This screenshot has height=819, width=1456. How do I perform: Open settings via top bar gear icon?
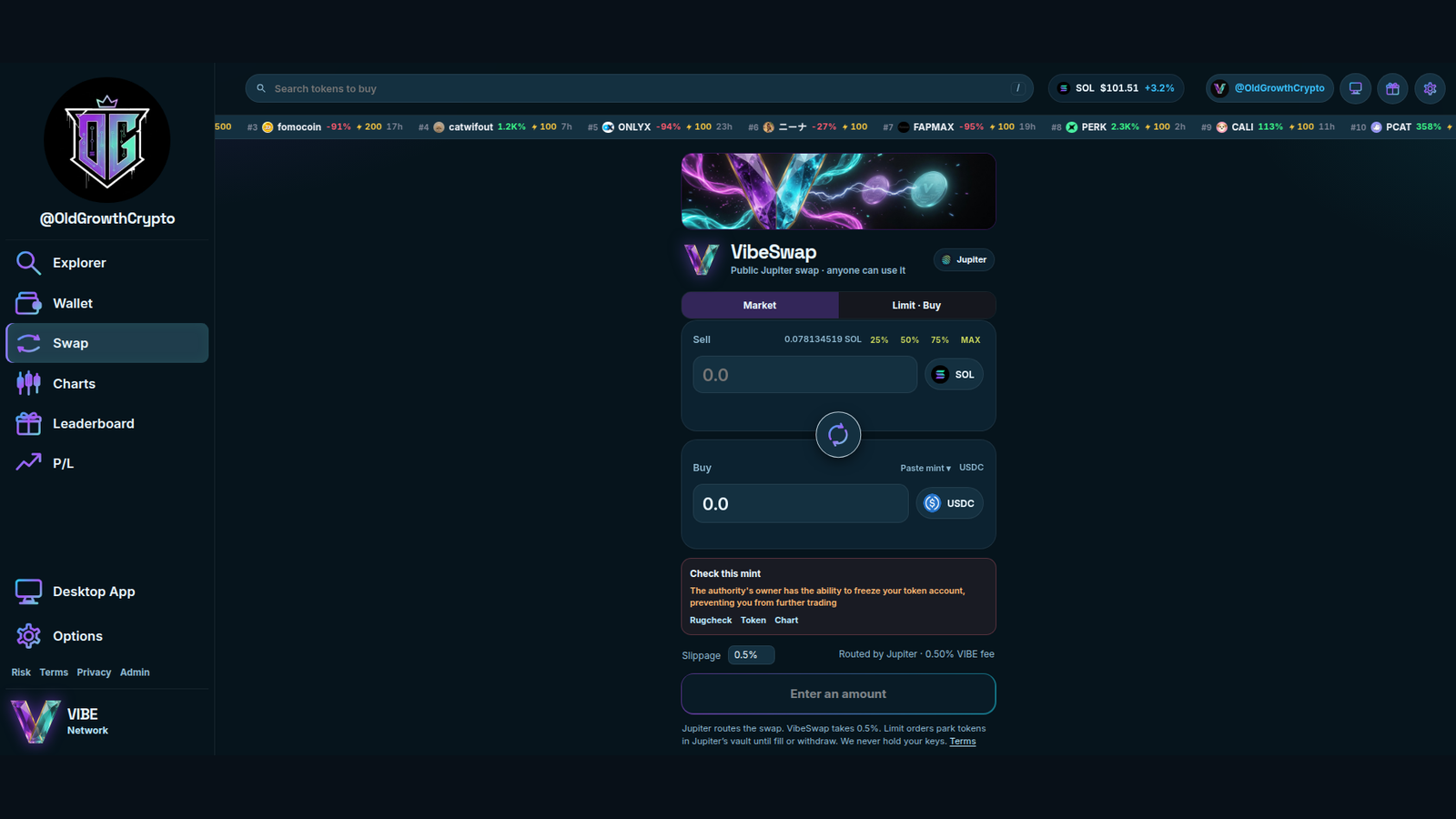tap(1430, 88)
